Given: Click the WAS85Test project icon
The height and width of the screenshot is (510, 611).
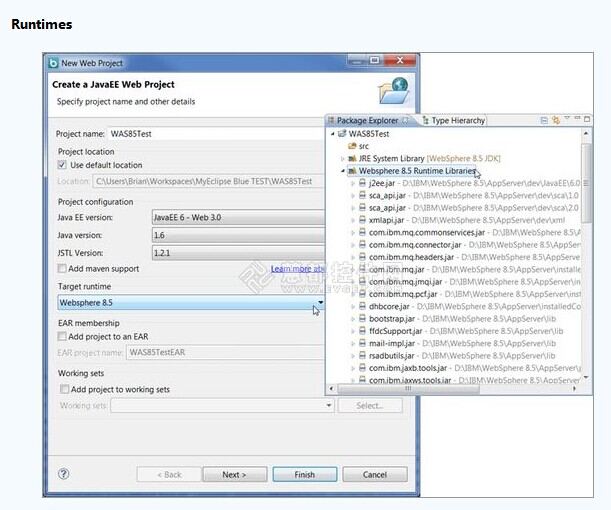Looking at the screenshot, I should click(341, 133).
